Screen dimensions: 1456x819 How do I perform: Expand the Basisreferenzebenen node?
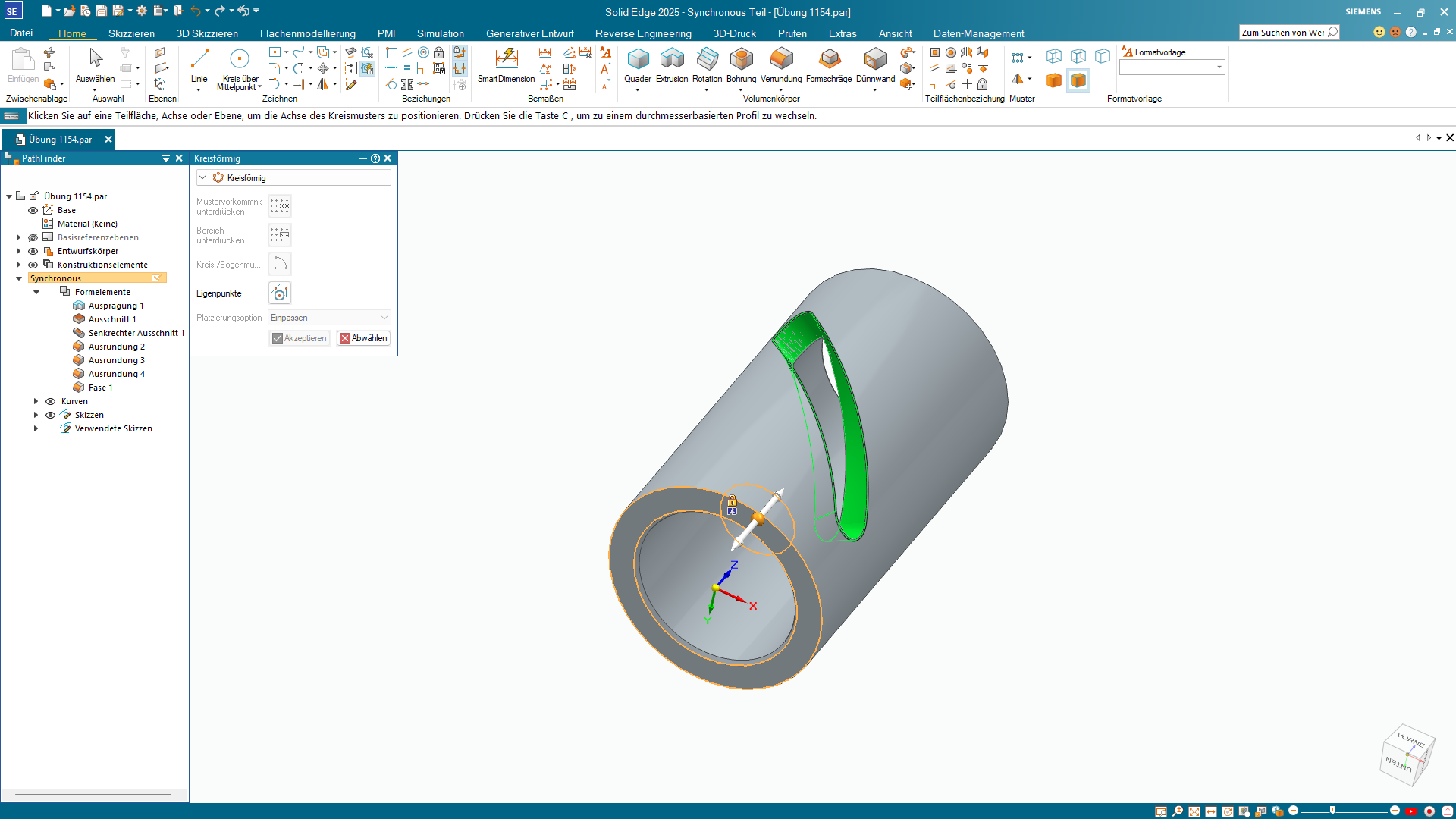point(19,237)
